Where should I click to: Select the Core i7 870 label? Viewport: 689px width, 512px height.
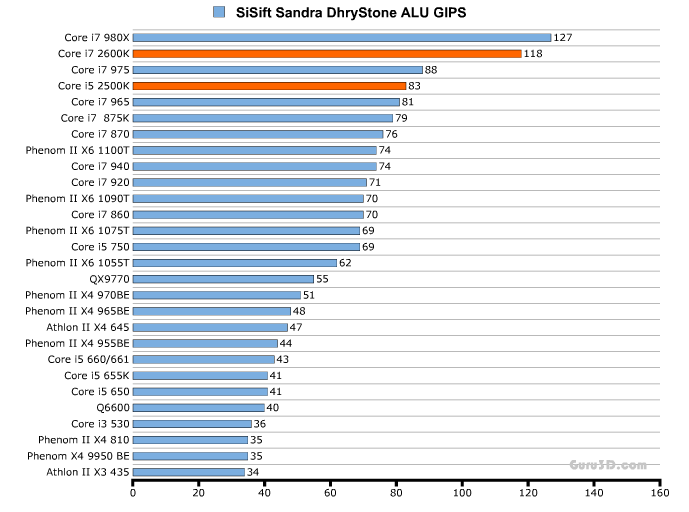100,134
